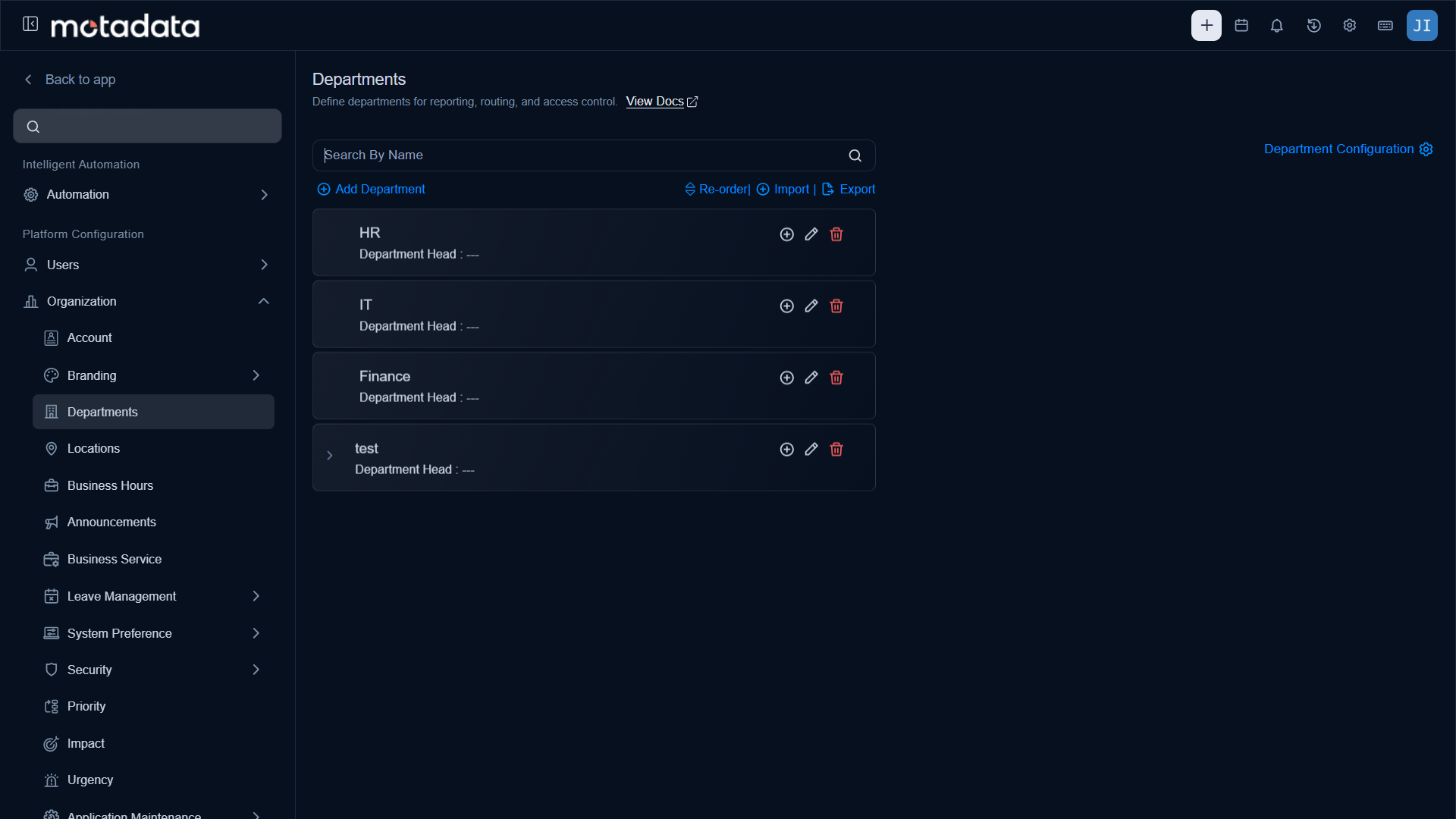Open Department Configuration
The image size is (1456, 819).
click(1348, 149)
